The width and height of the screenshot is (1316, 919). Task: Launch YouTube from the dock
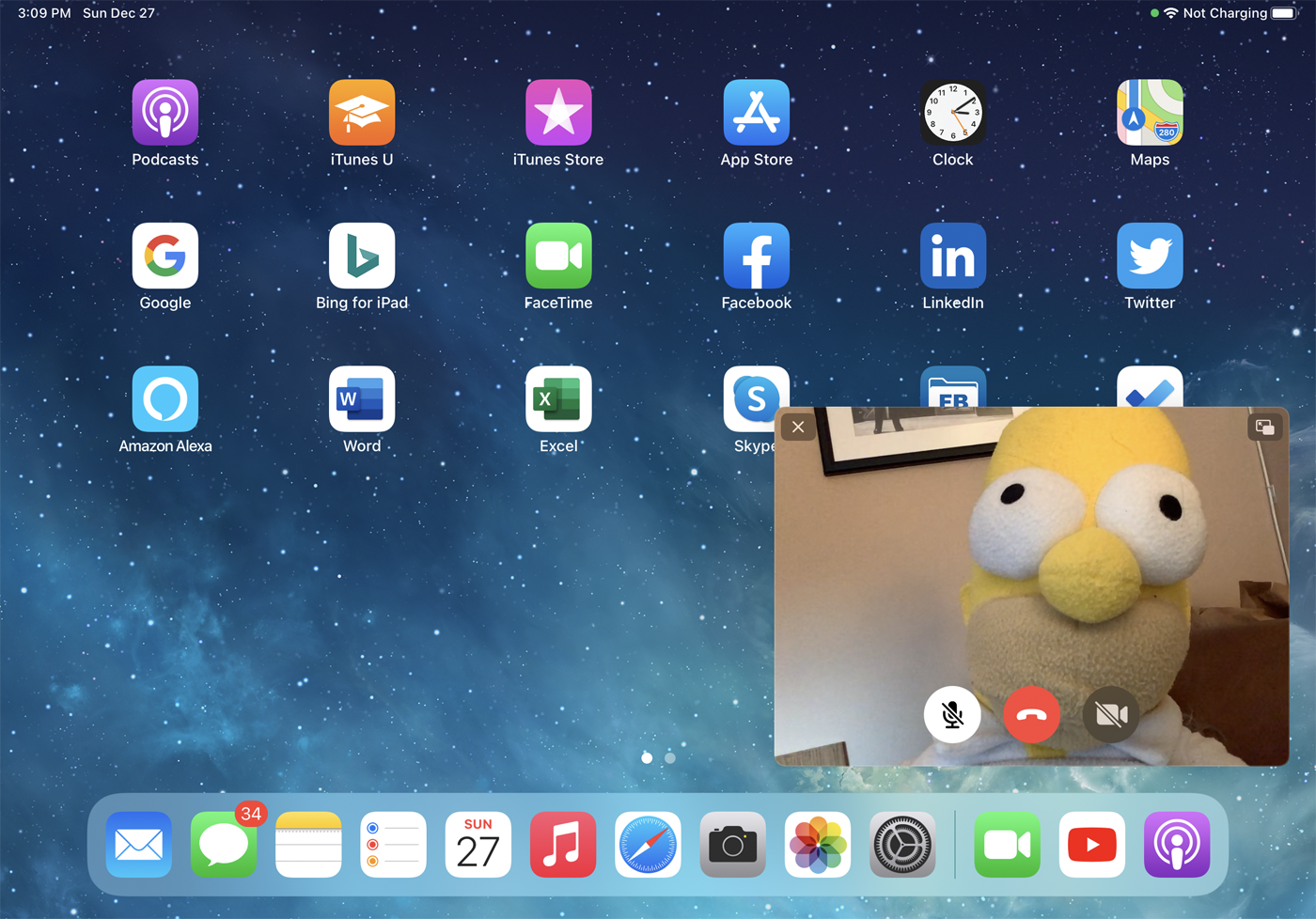[x=1091, y=845]
